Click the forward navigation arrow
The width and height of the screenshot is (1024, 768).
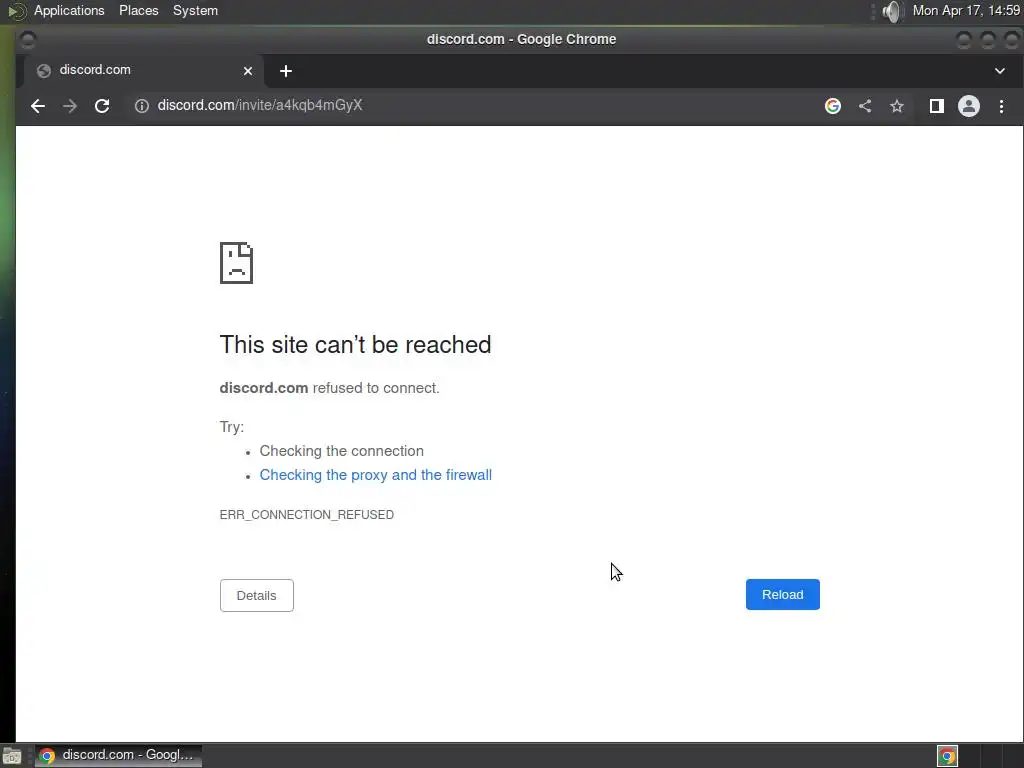[x=70, y=106]
